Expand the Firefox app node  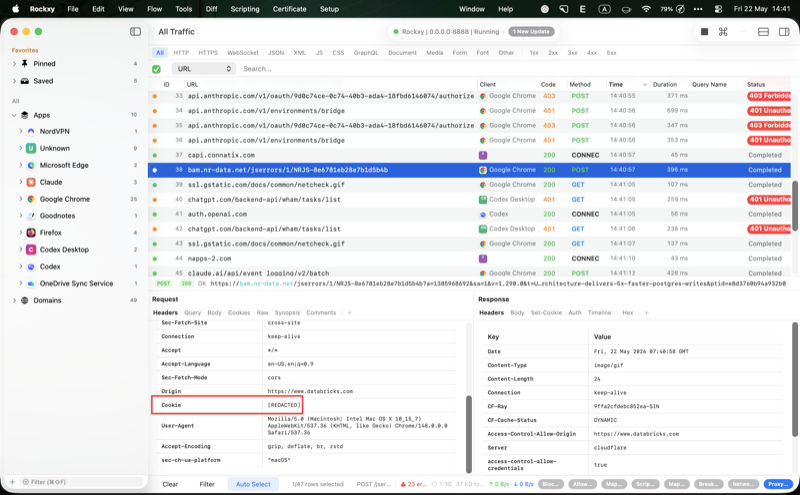(21, 233)
